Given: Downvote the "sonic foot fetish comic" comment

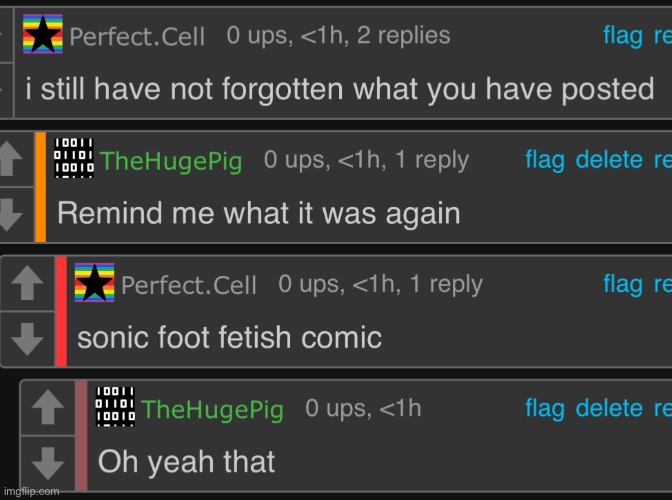Looking at the screenshot, I should point(26,338).
